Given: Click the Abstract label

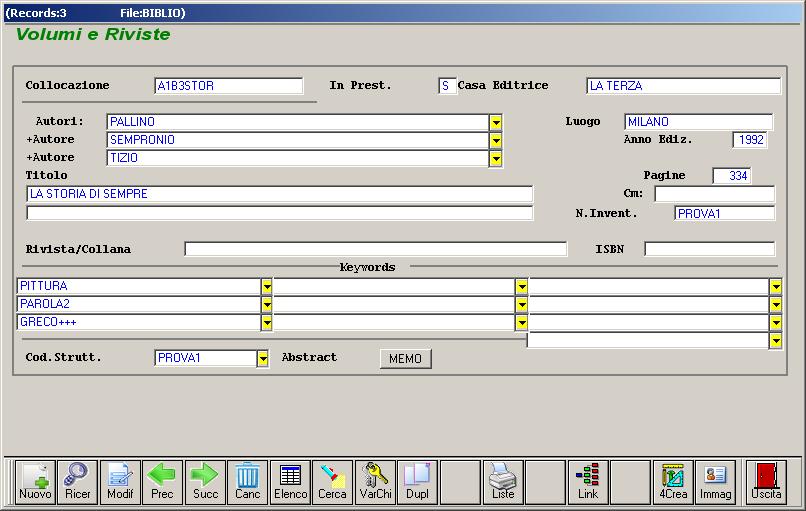Looking at the screenshot, I should [309, 357].
